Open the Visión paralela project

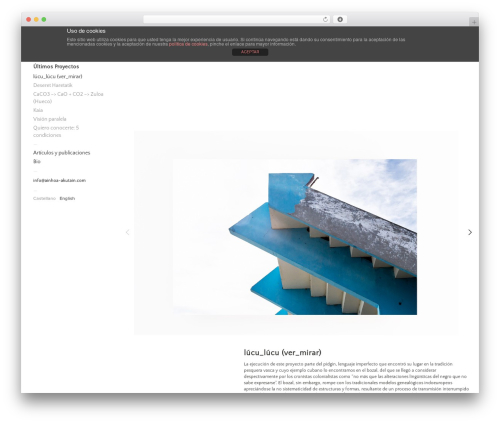50,119
